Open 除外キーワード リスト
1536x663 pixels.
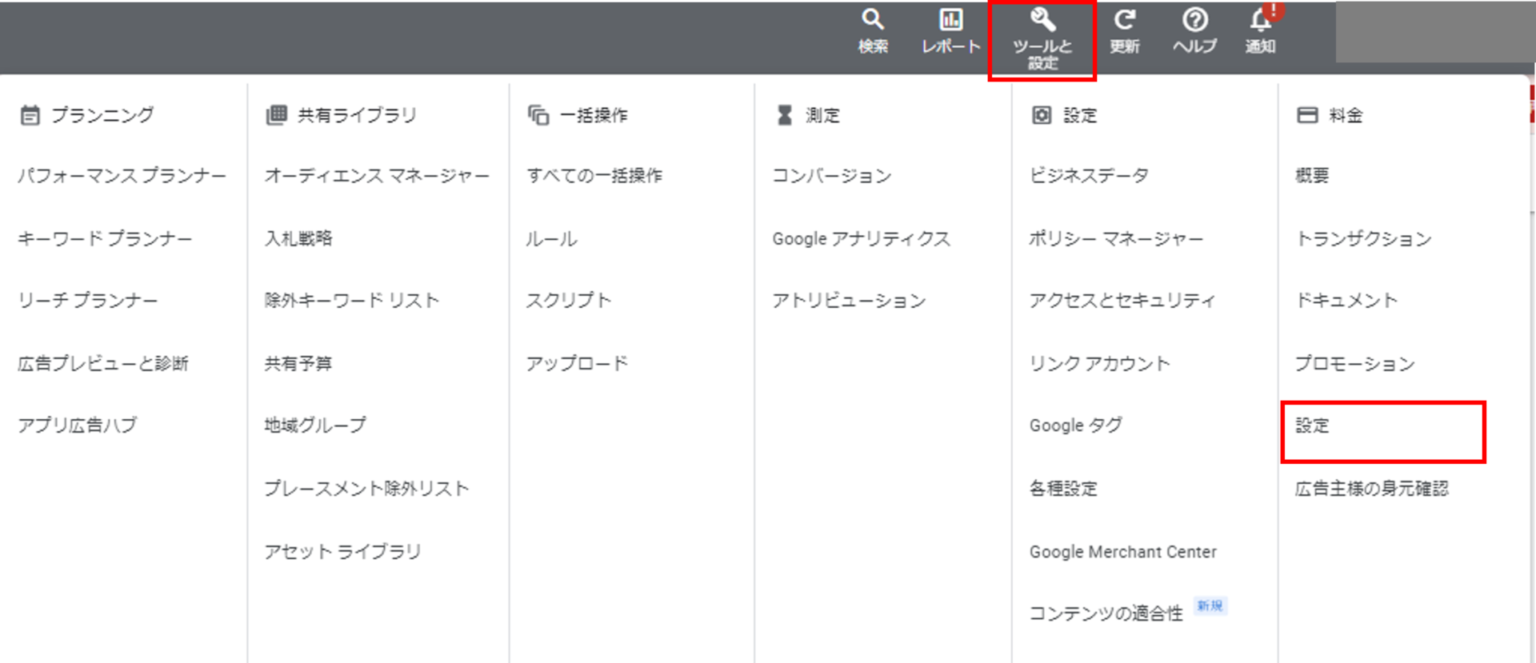351,301
